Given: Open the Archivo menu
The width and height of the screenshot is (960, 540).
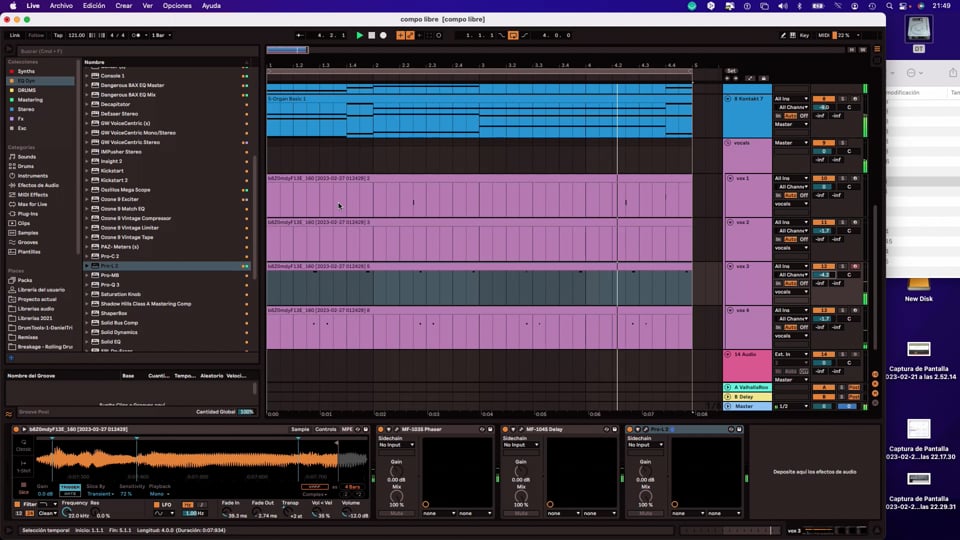Looking at the screenshot, I should pyautogui.click(x=61, y=6).
